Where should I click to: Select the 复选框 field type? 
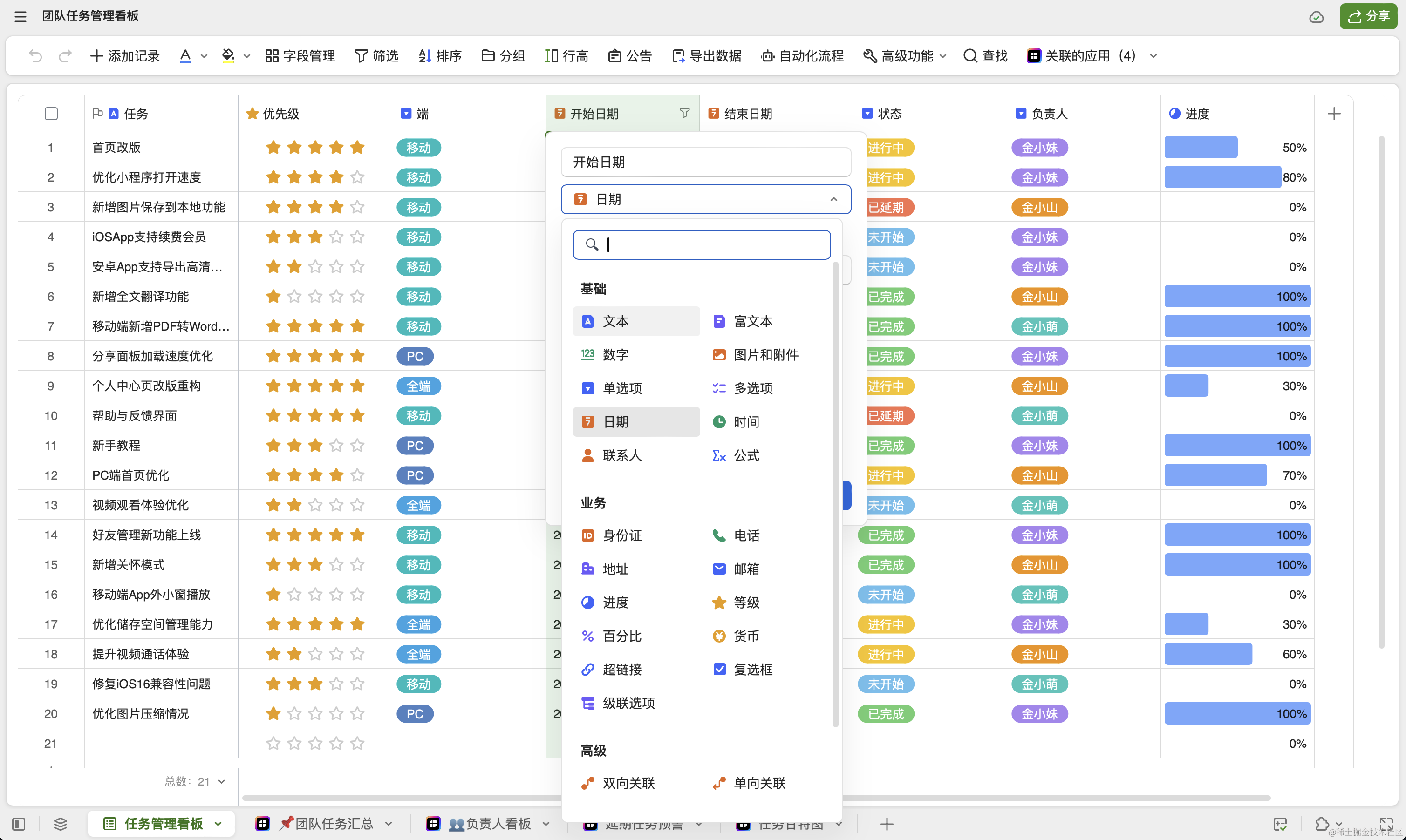coord(752,669)
